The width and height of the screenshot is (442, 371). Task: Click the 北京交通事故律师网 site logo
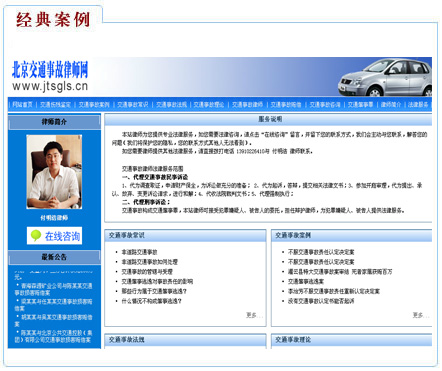50,76
